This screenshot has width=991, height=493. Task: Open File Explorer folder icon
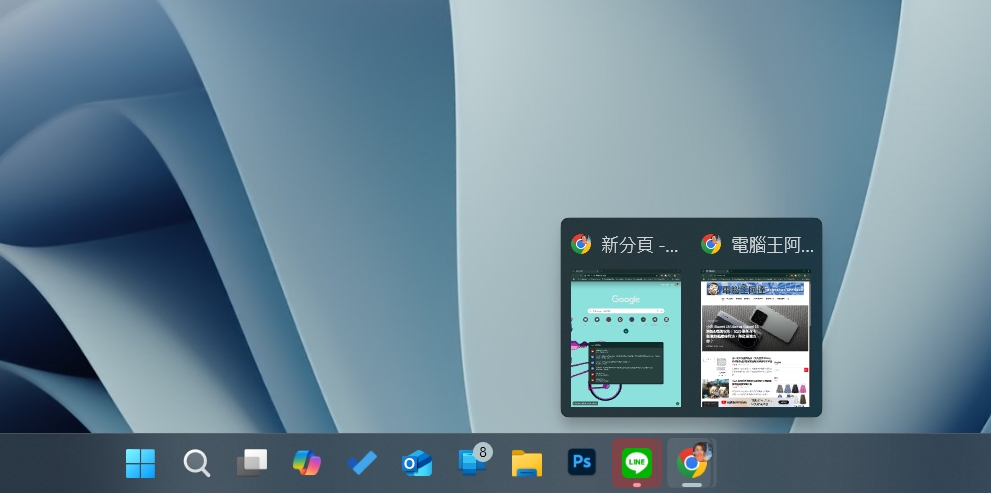point(527,463)
